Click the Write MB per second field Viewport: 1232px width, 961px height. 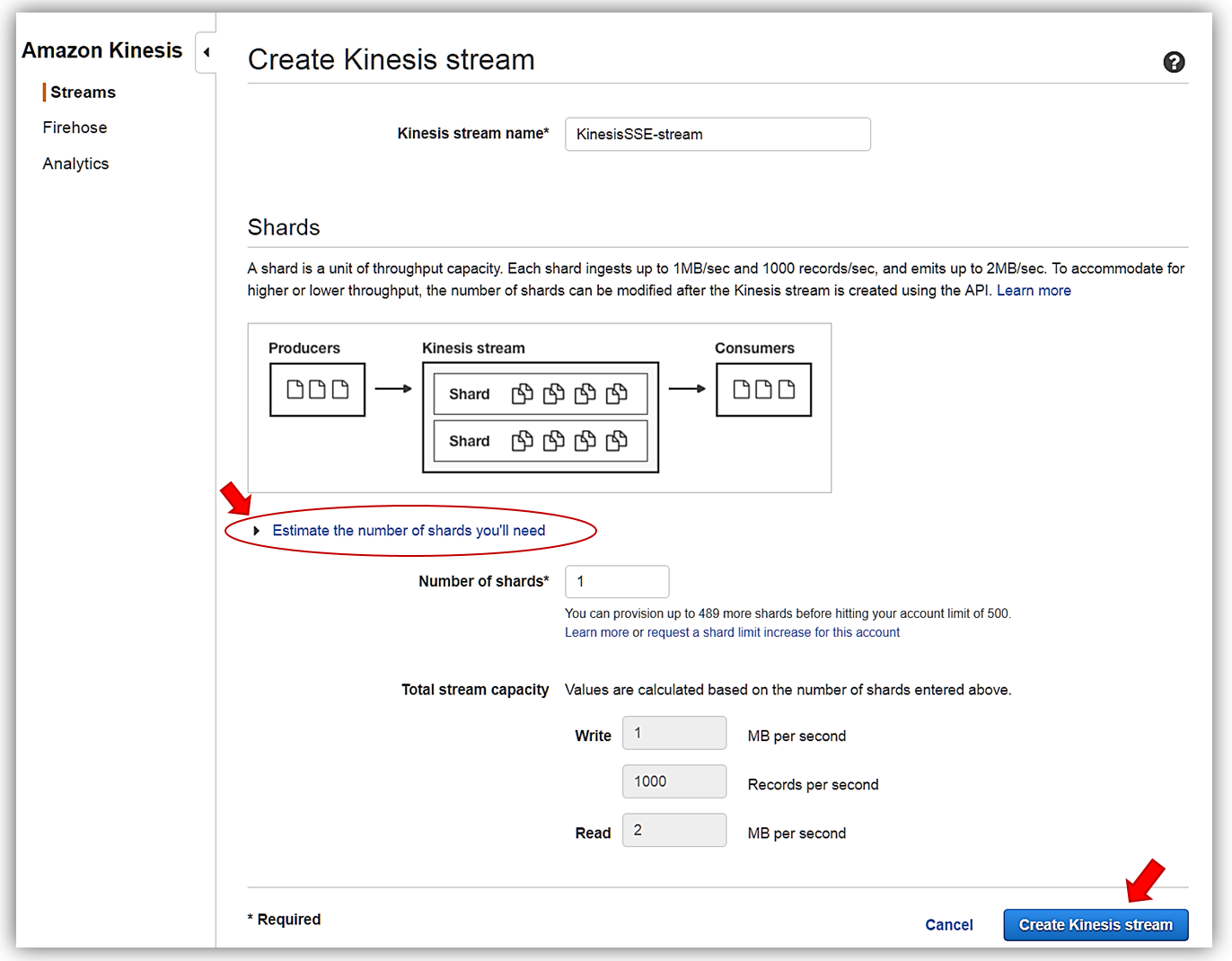(x=674, y=733)
